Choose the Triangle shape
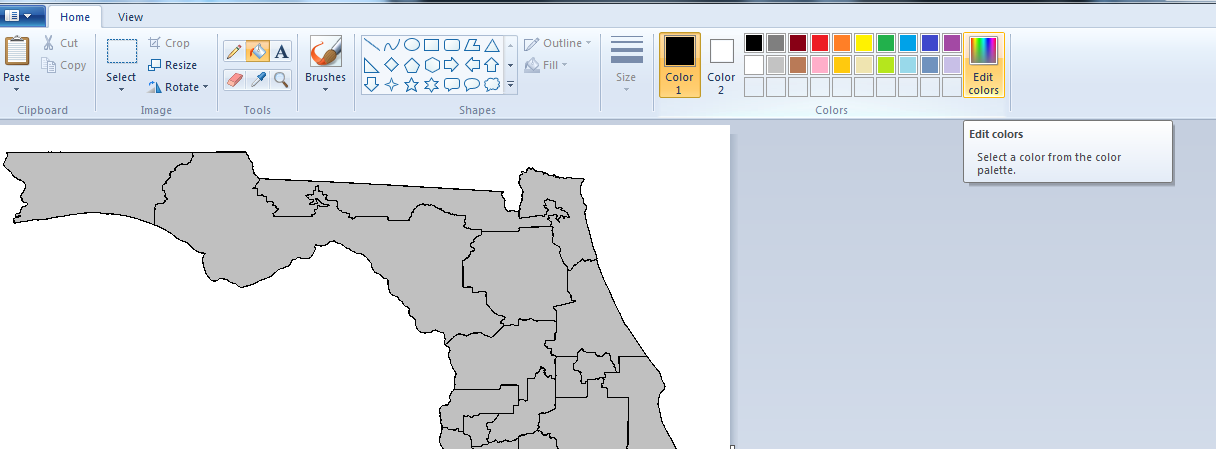 click(x=491, y=45)
